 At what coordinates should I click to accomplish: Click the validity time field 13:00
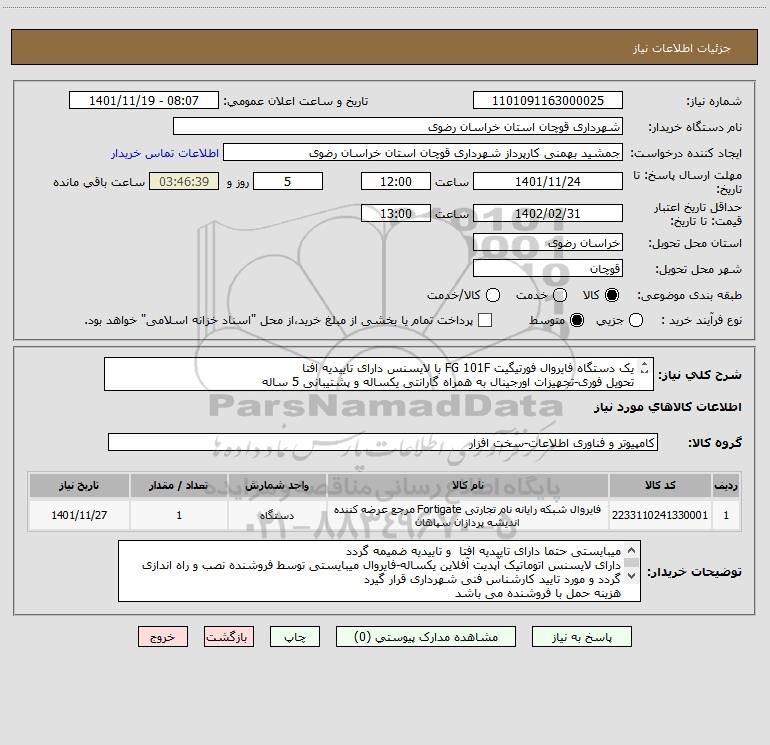click(396, 213)
